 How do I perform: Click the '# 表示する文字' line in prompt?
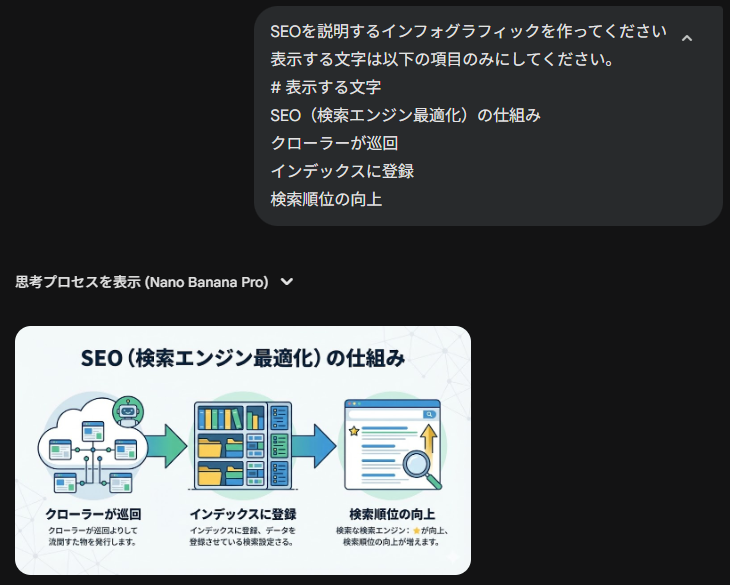click(x=325, y=87)
